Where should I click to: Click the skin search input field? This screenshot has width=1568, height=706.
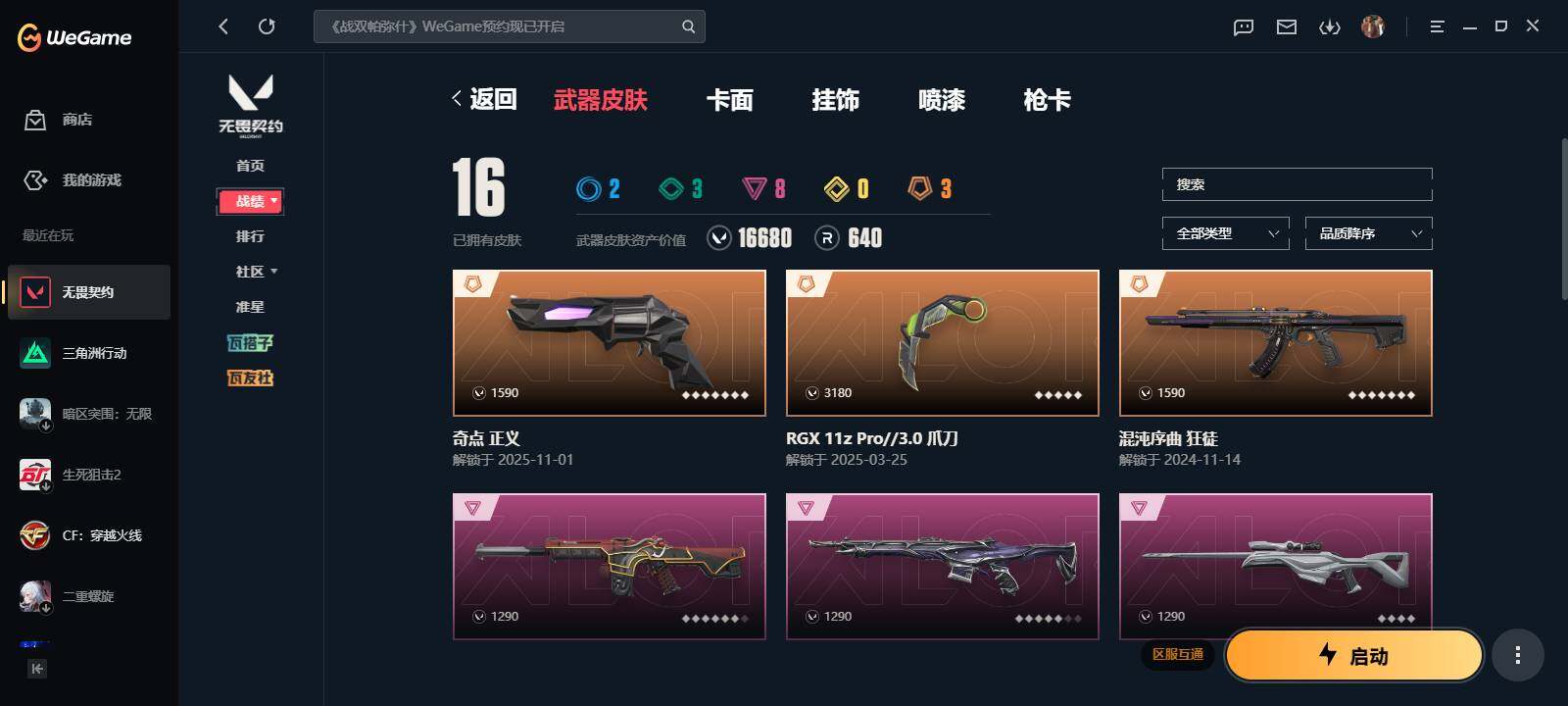pyautogui.click(x=1298, y=184)
